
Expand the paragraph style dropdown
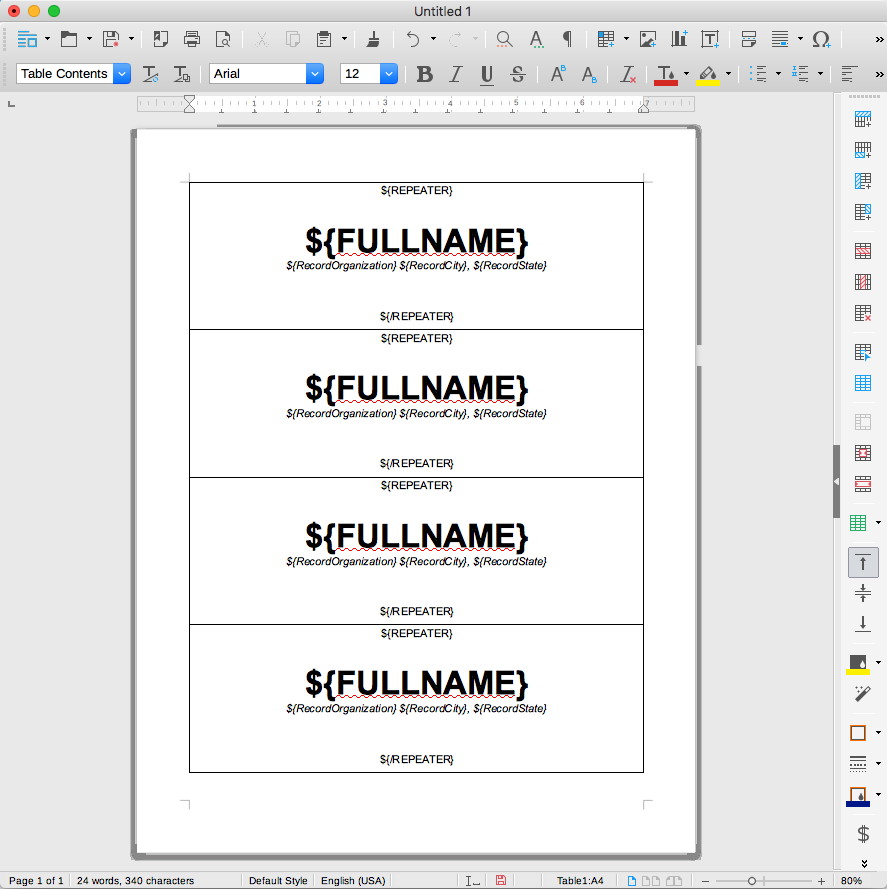click(x=122, y=74)
